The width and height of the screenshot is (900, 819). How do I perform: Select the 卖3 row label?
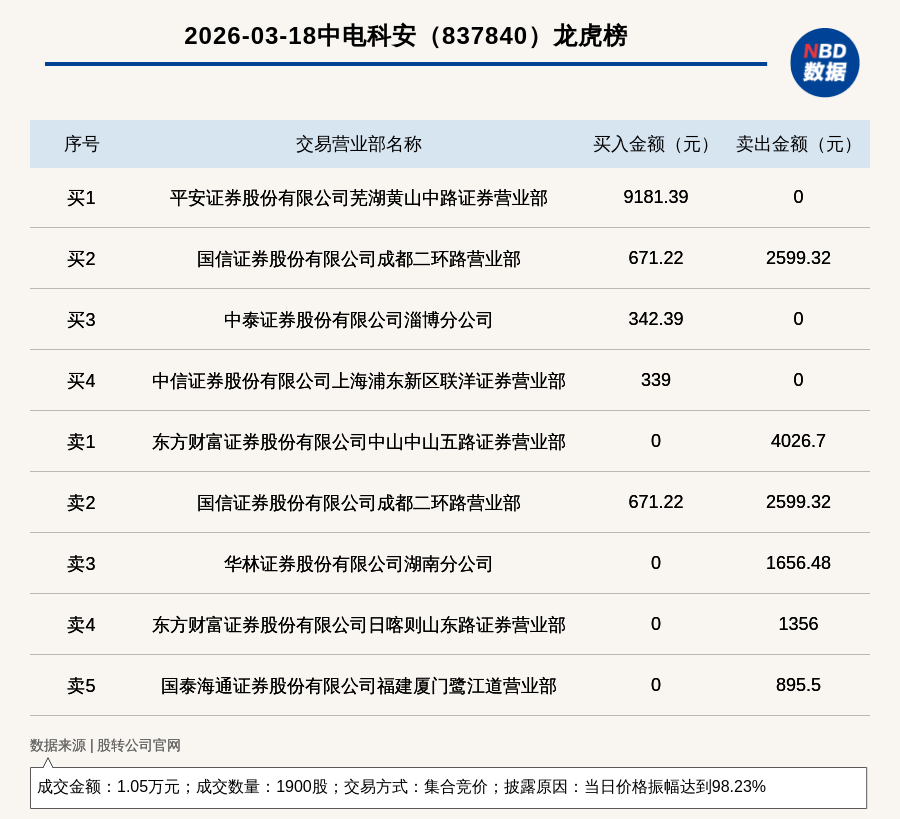[x=82, y=564]
